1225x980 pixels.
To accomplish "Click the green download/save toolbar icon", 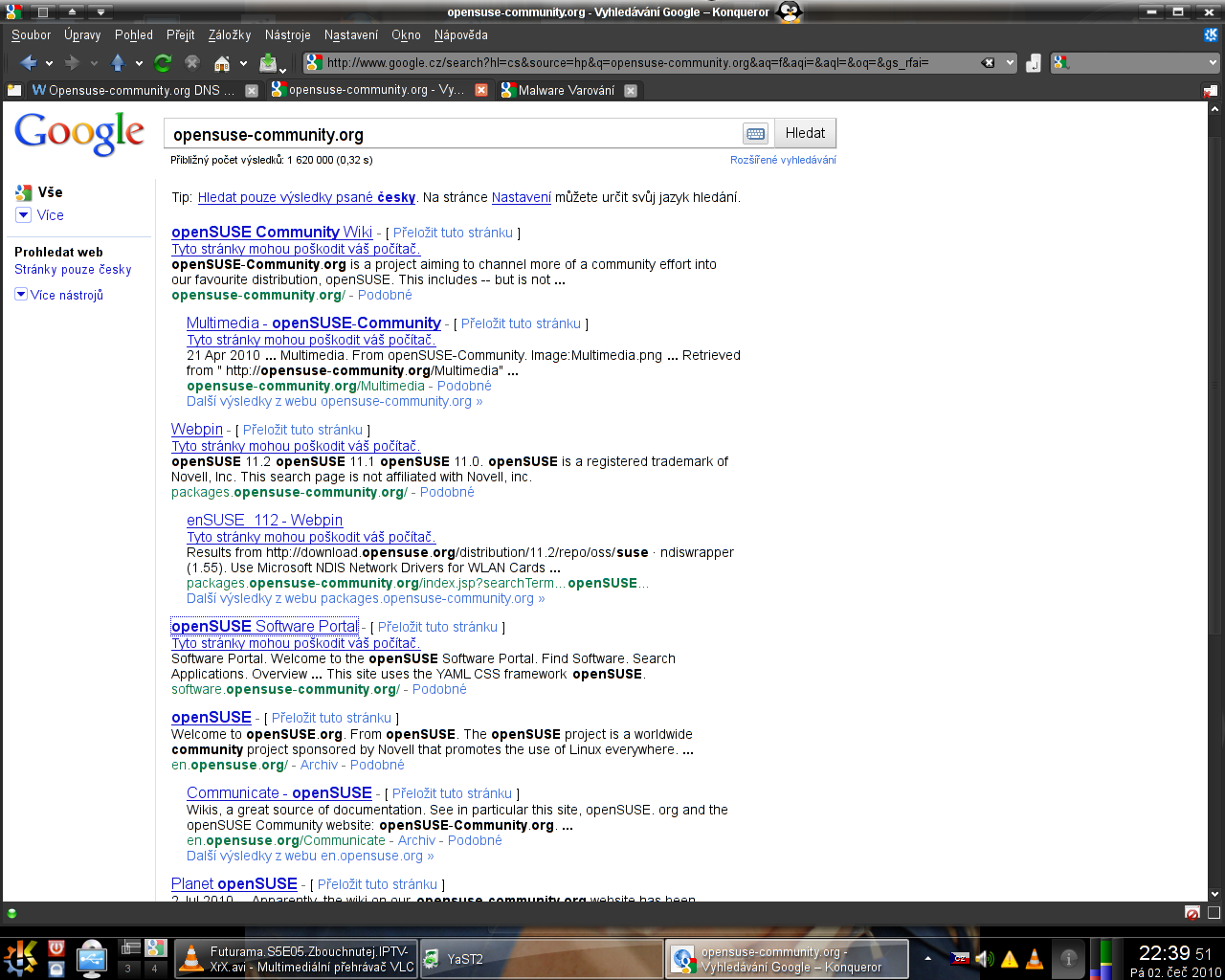I will [x=268, y=63].
